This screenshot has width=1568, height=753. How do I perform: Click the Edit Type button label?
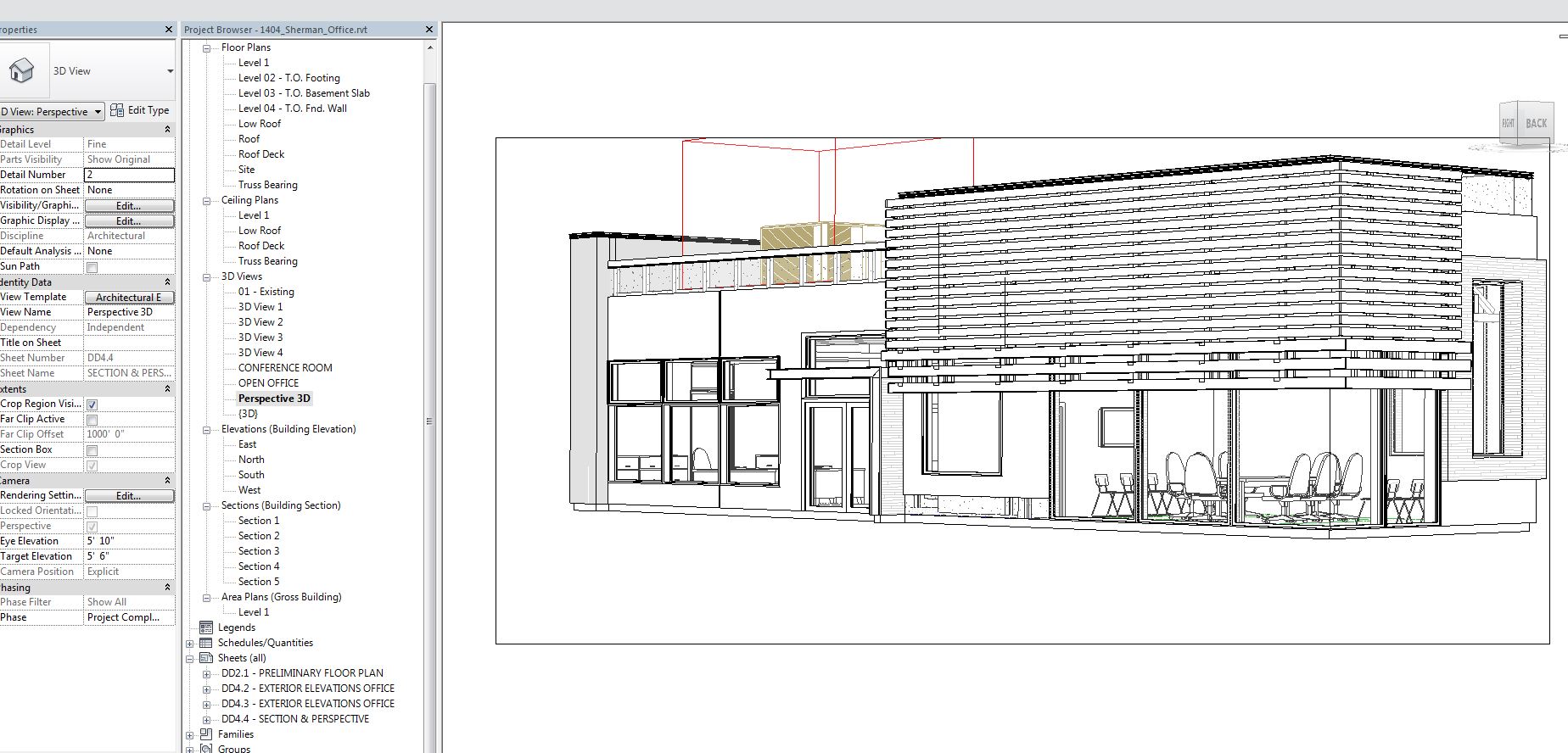pos(148,110)
